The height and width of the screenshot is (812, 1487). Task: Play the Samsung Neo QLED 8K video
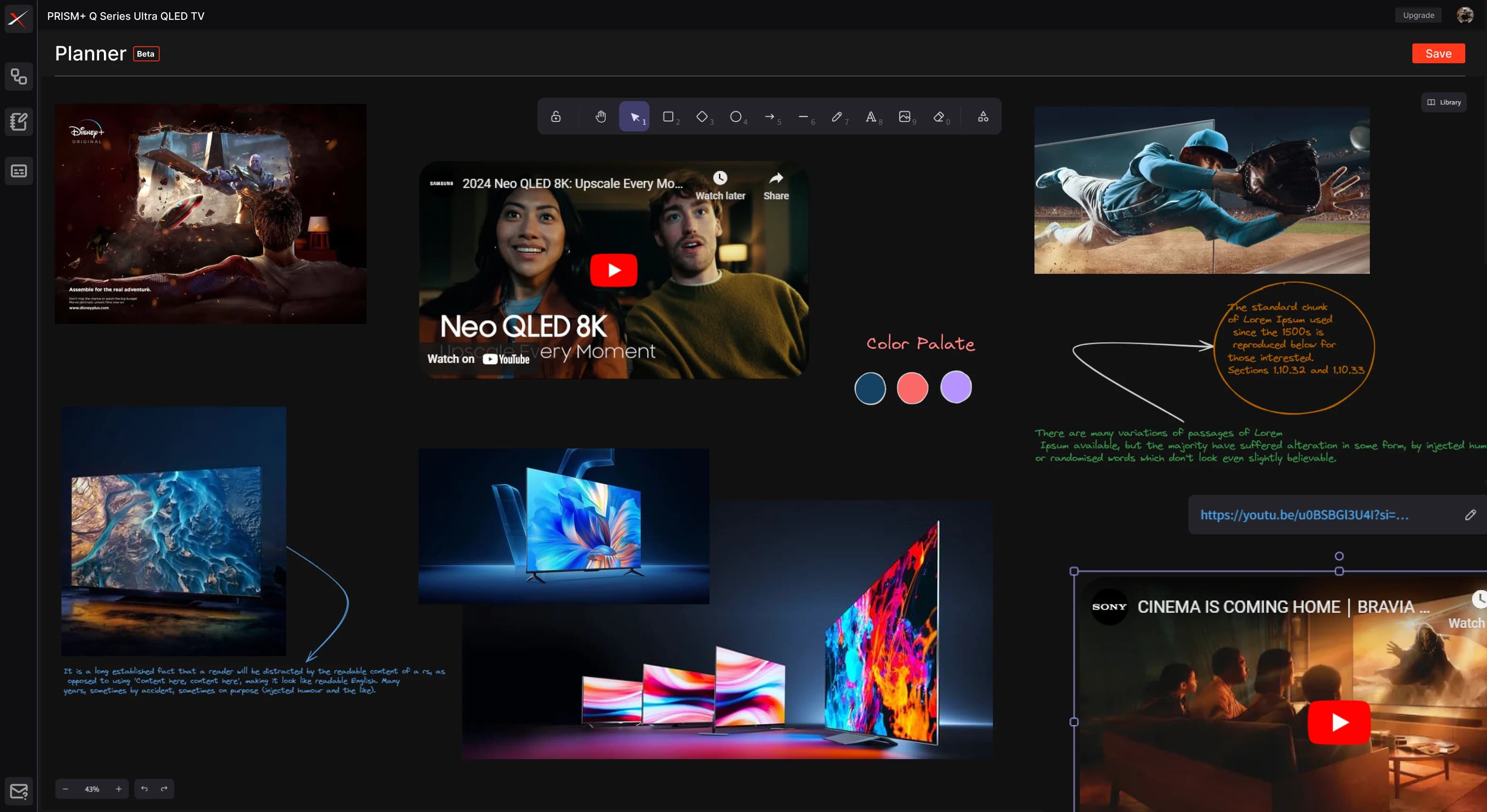tap(613, 270)
